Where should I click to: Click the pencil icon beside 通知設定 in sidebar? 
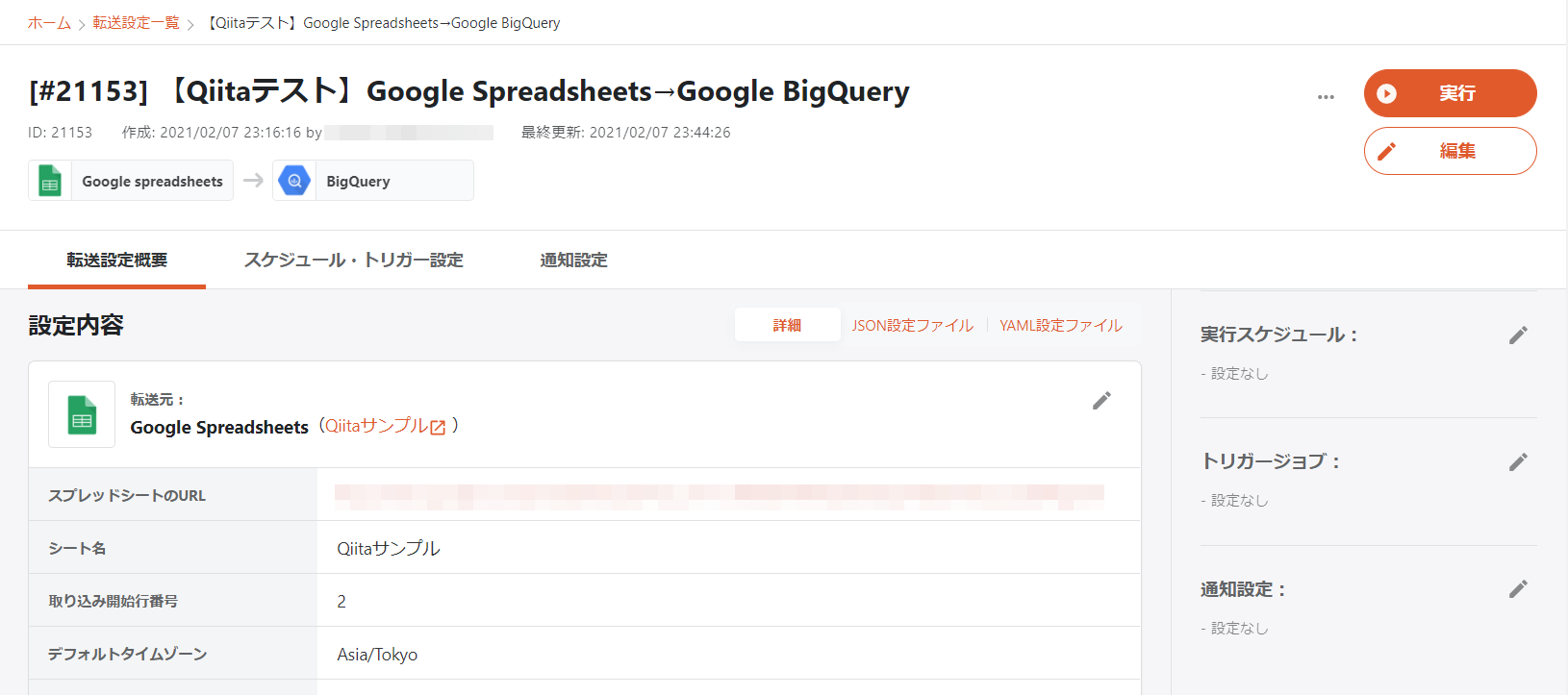point(1518,589)
